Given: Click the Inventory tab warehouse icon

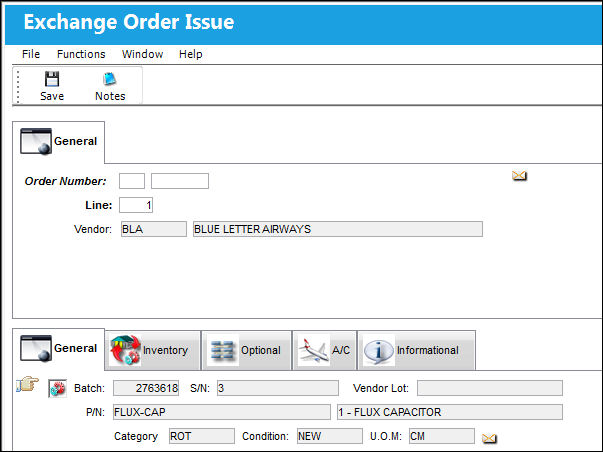Looking at the screenshot, I should [x=125, y=350].
